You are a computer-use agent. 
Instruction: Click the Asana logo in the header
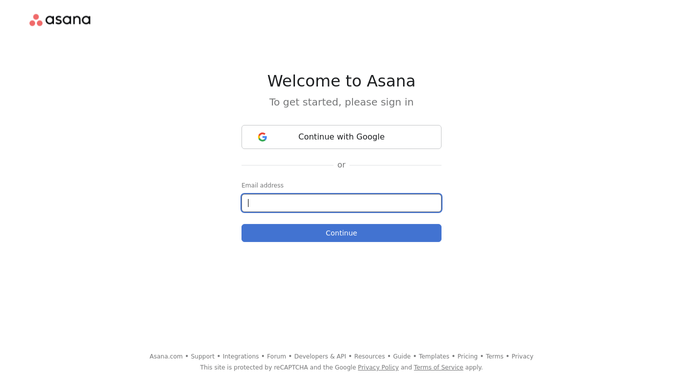[60, 20]
